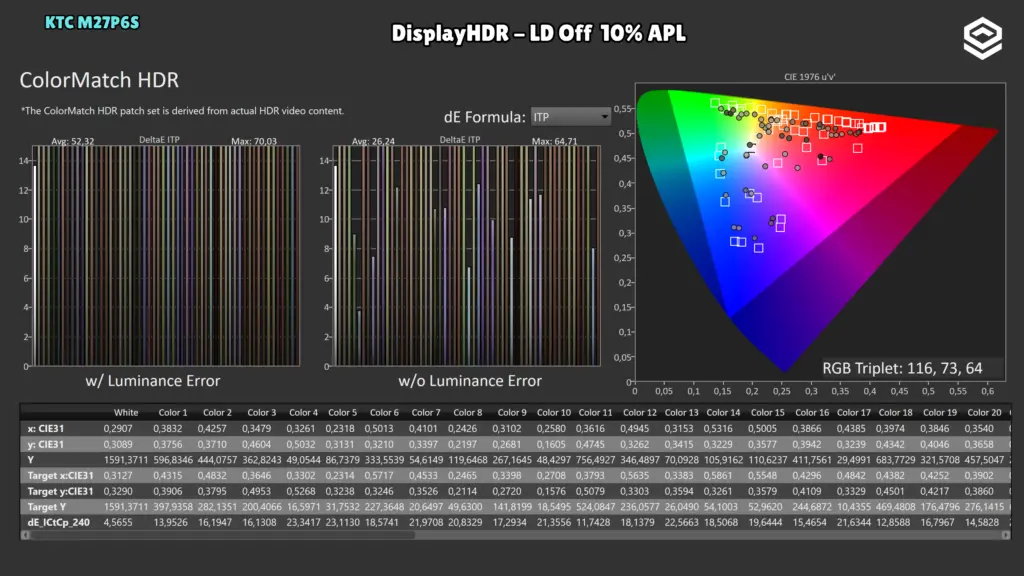Viewport: 1024px width, 576px height.
Task: Click the Max: 70,03 label
Action: tap(253, 141)
